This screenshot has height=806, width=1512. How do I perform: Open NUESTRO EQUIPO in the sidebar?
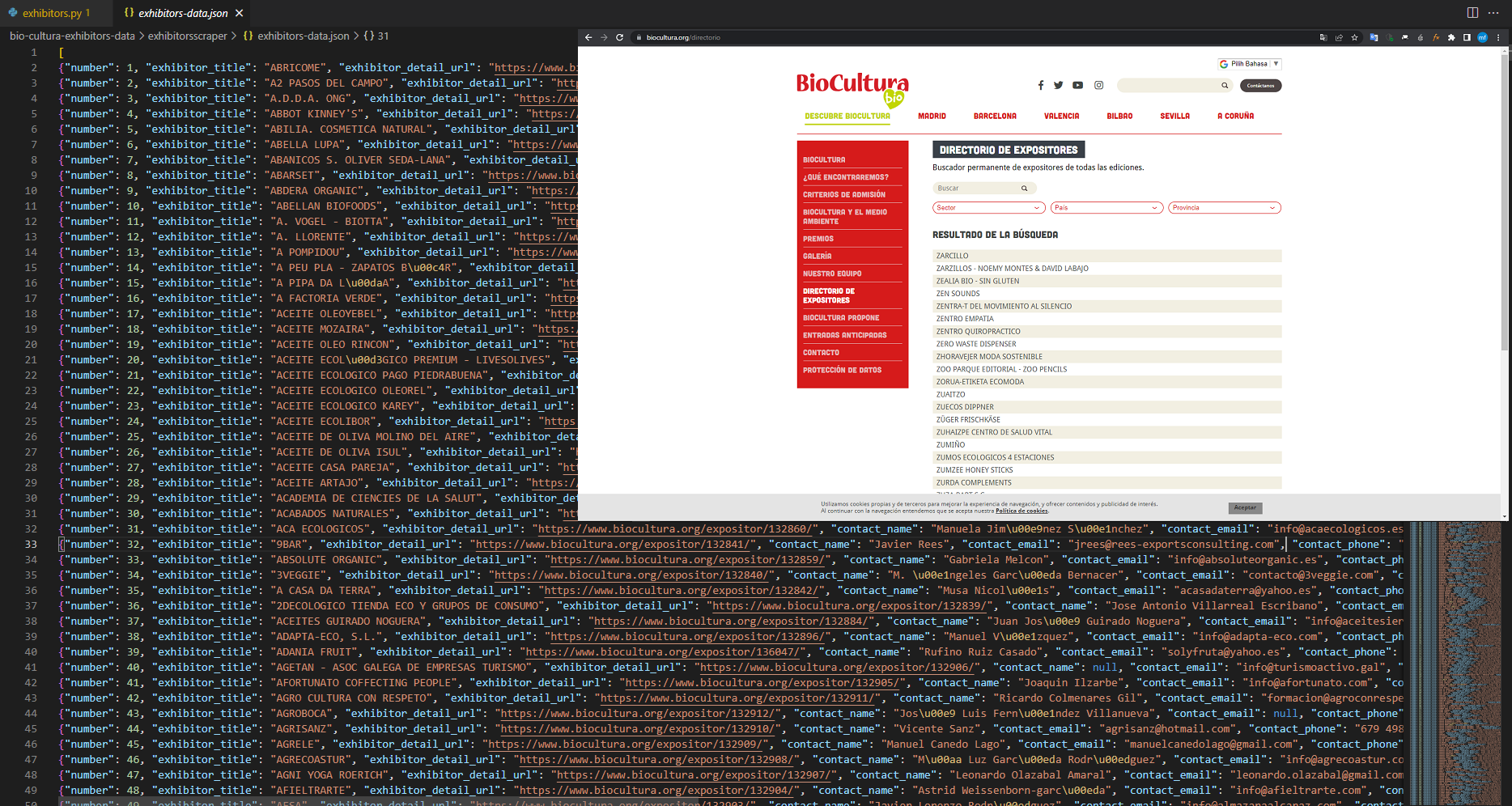tap(832, 274)
